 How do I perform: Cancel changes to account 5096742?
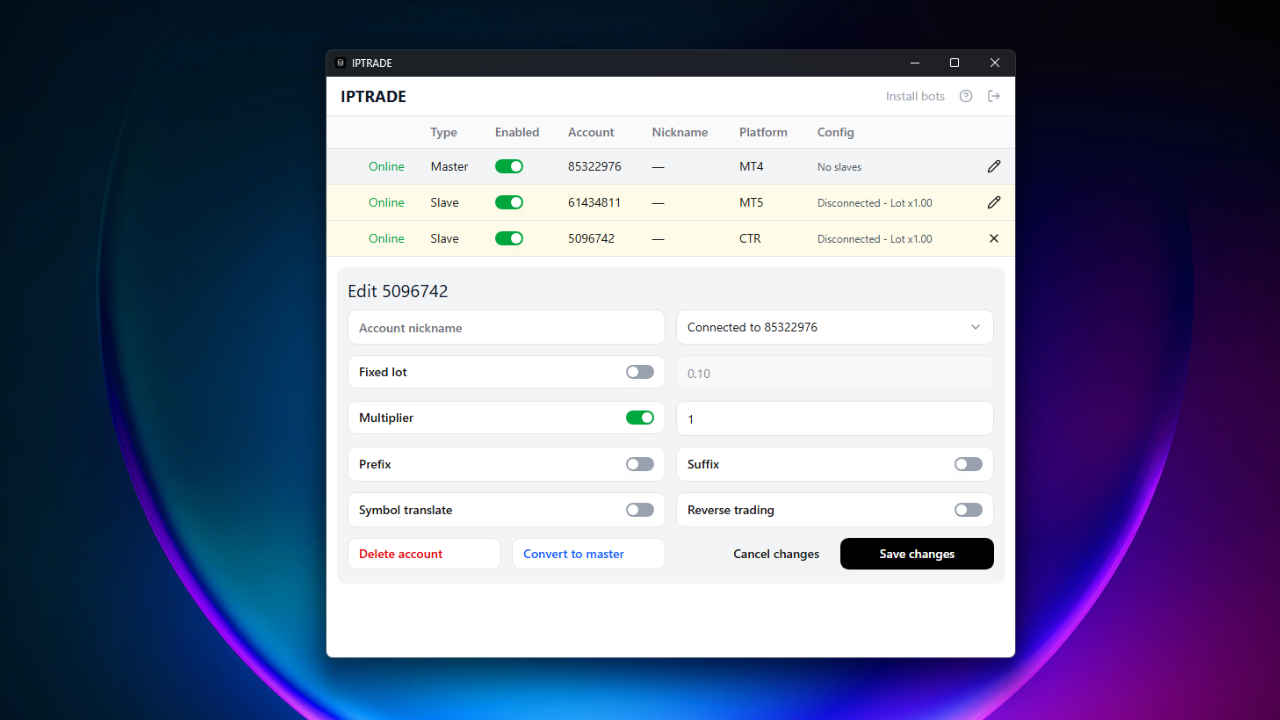pyautogui.click(x=776, y=553)
